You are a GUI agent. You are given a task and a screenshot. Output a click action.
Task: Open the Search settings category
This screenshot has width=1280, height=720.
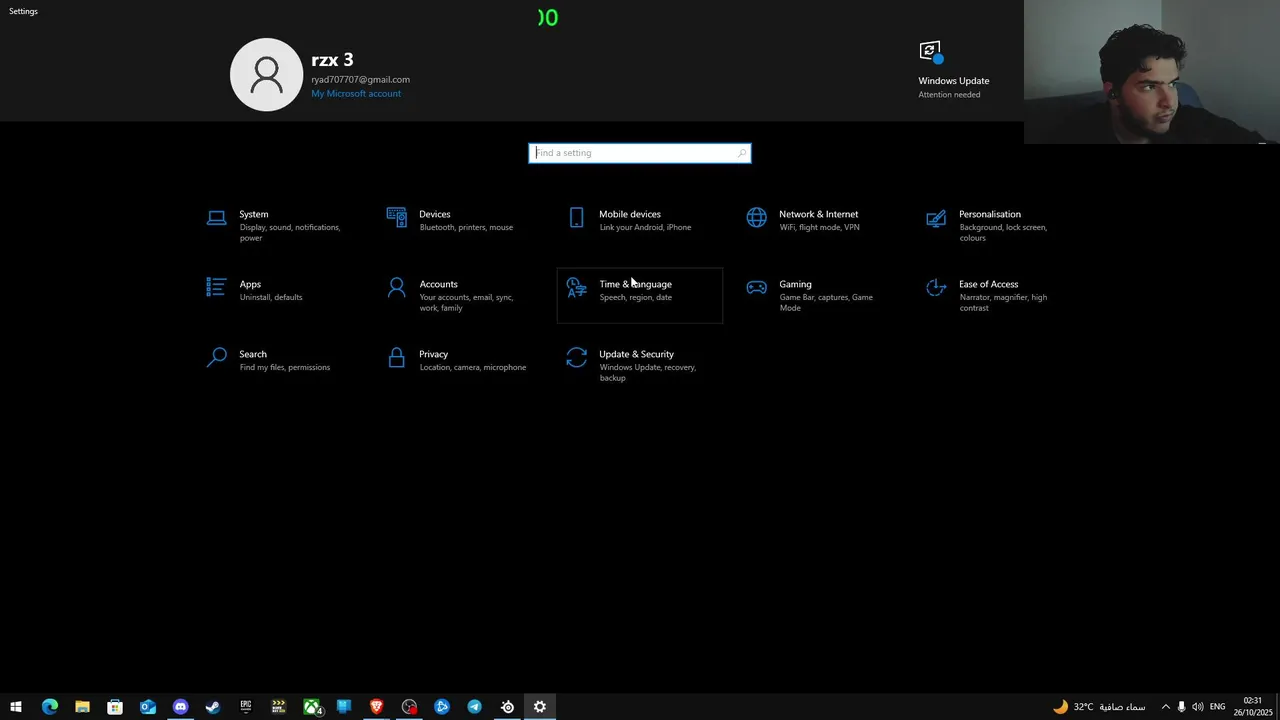coord(280,365)
